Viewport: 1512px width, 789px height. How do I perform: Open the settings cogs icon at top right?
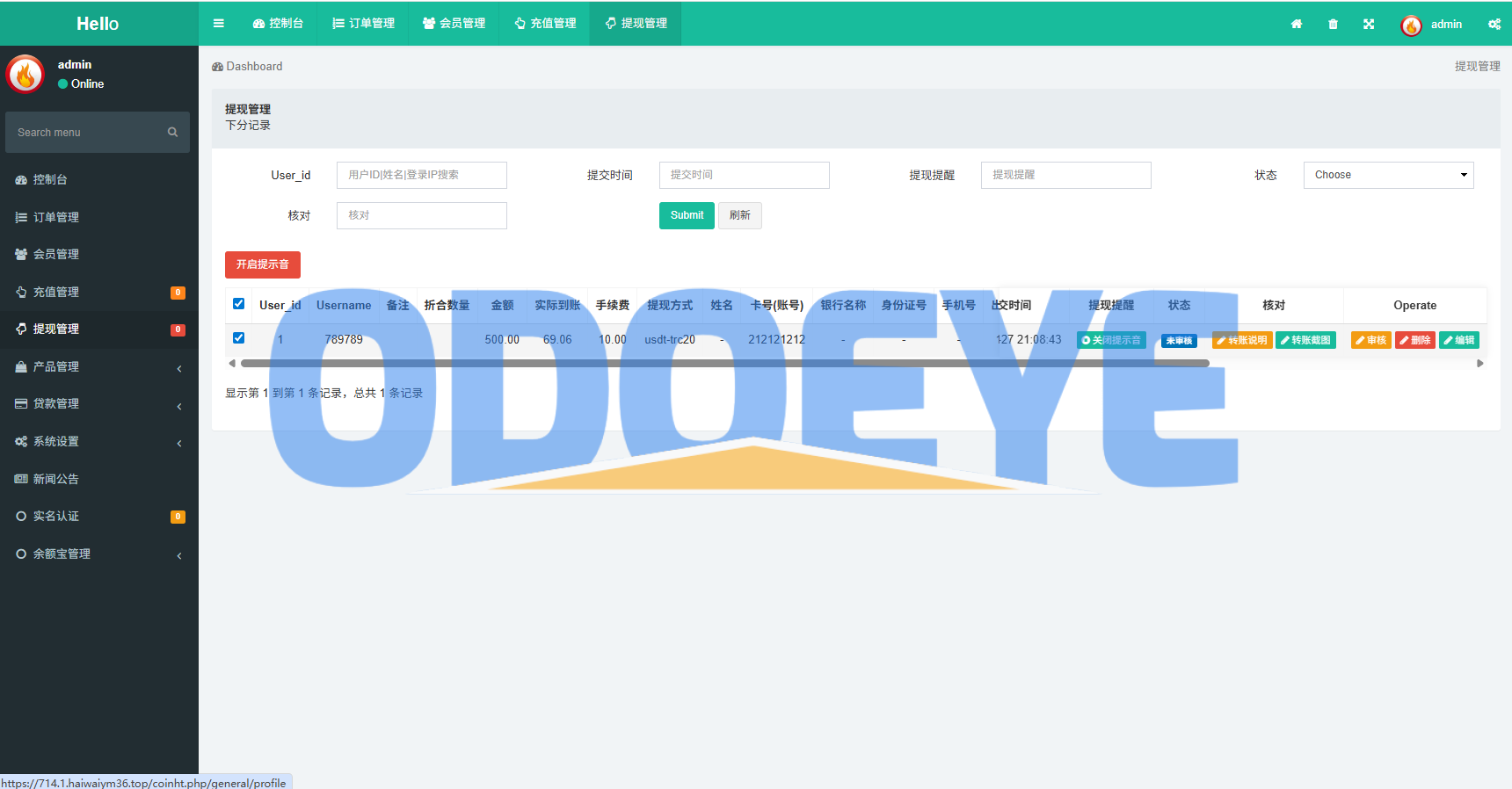1494,25
